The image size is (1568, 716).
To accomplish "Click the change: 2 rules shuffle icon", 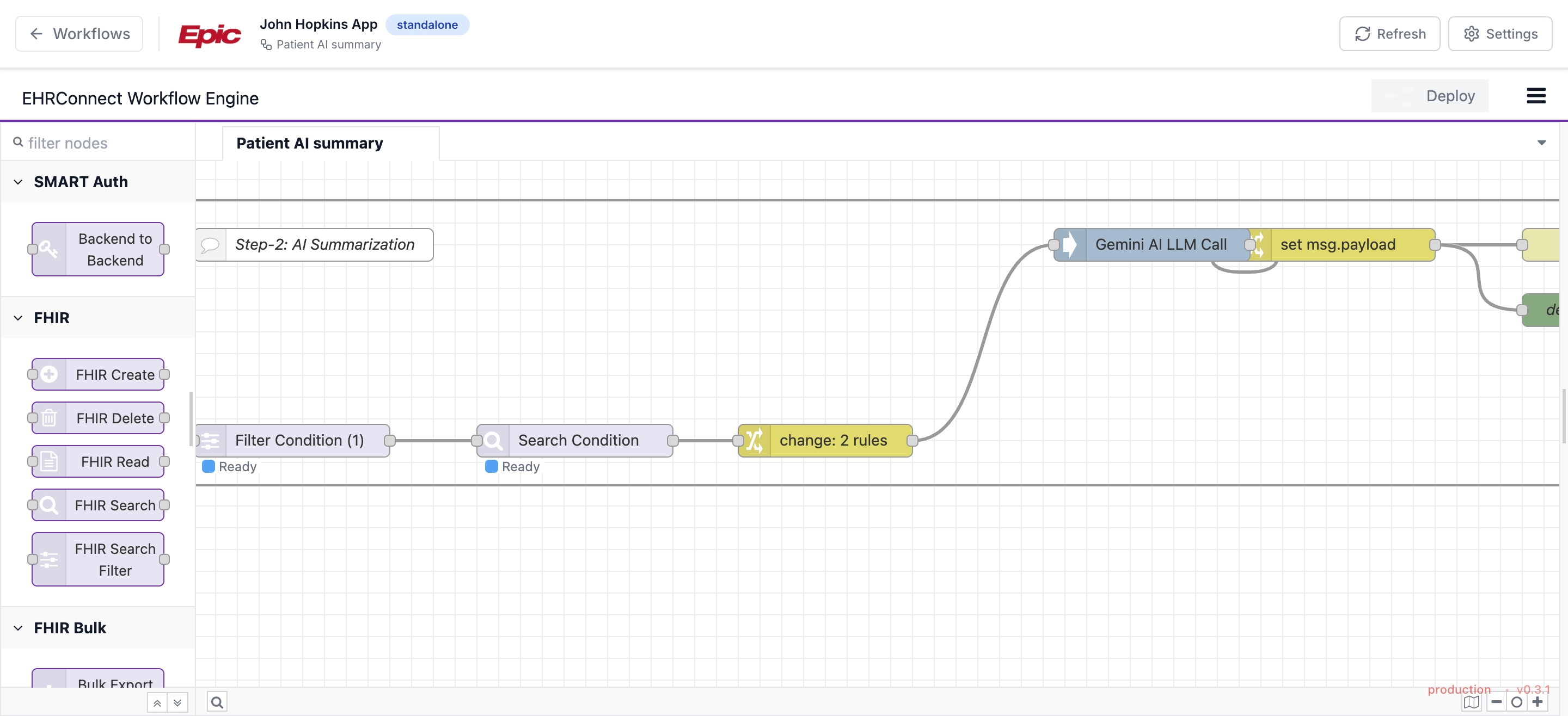I will (754, 441).
